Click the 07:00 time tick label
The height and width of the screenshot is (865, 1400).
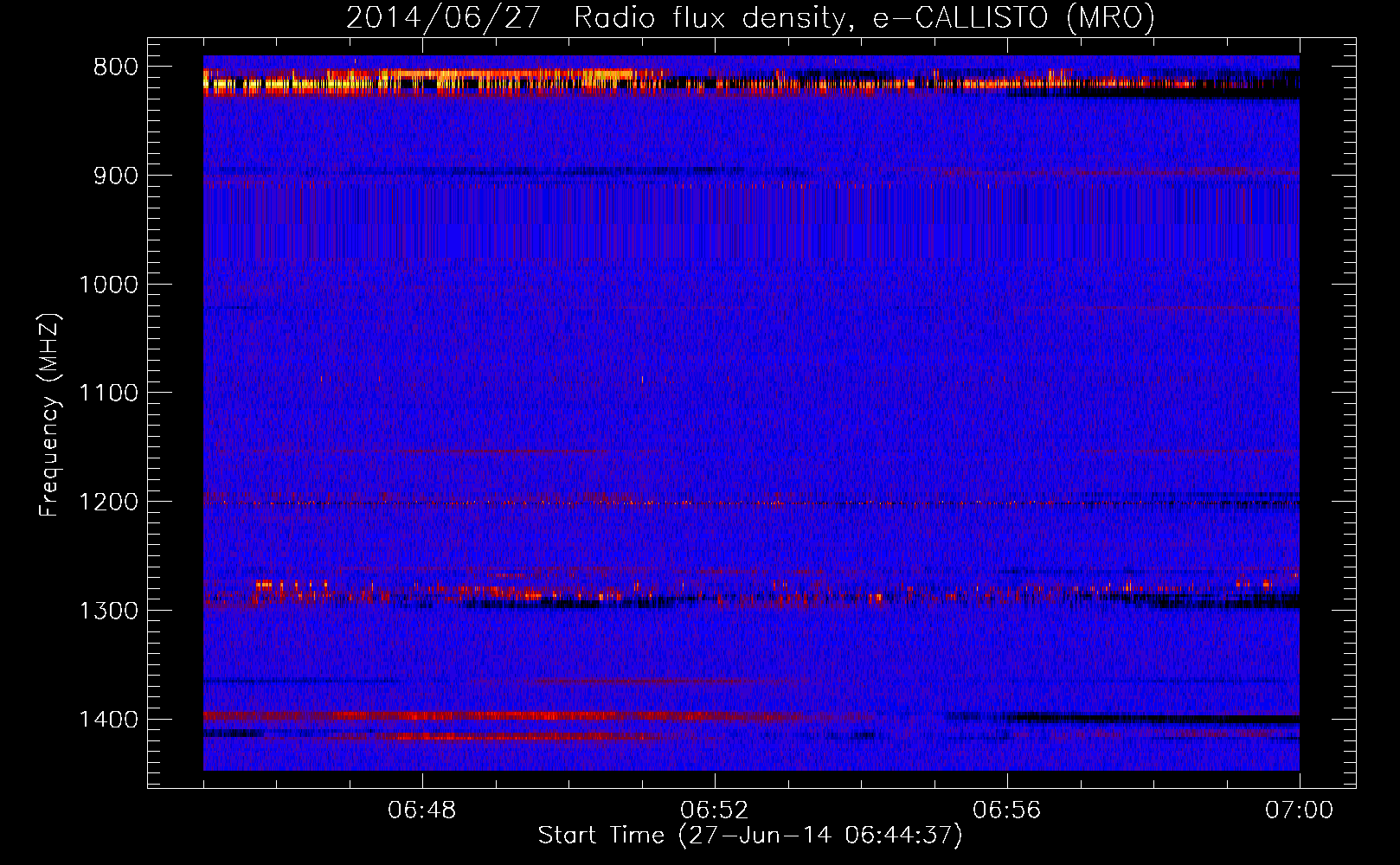point(1300,811)
